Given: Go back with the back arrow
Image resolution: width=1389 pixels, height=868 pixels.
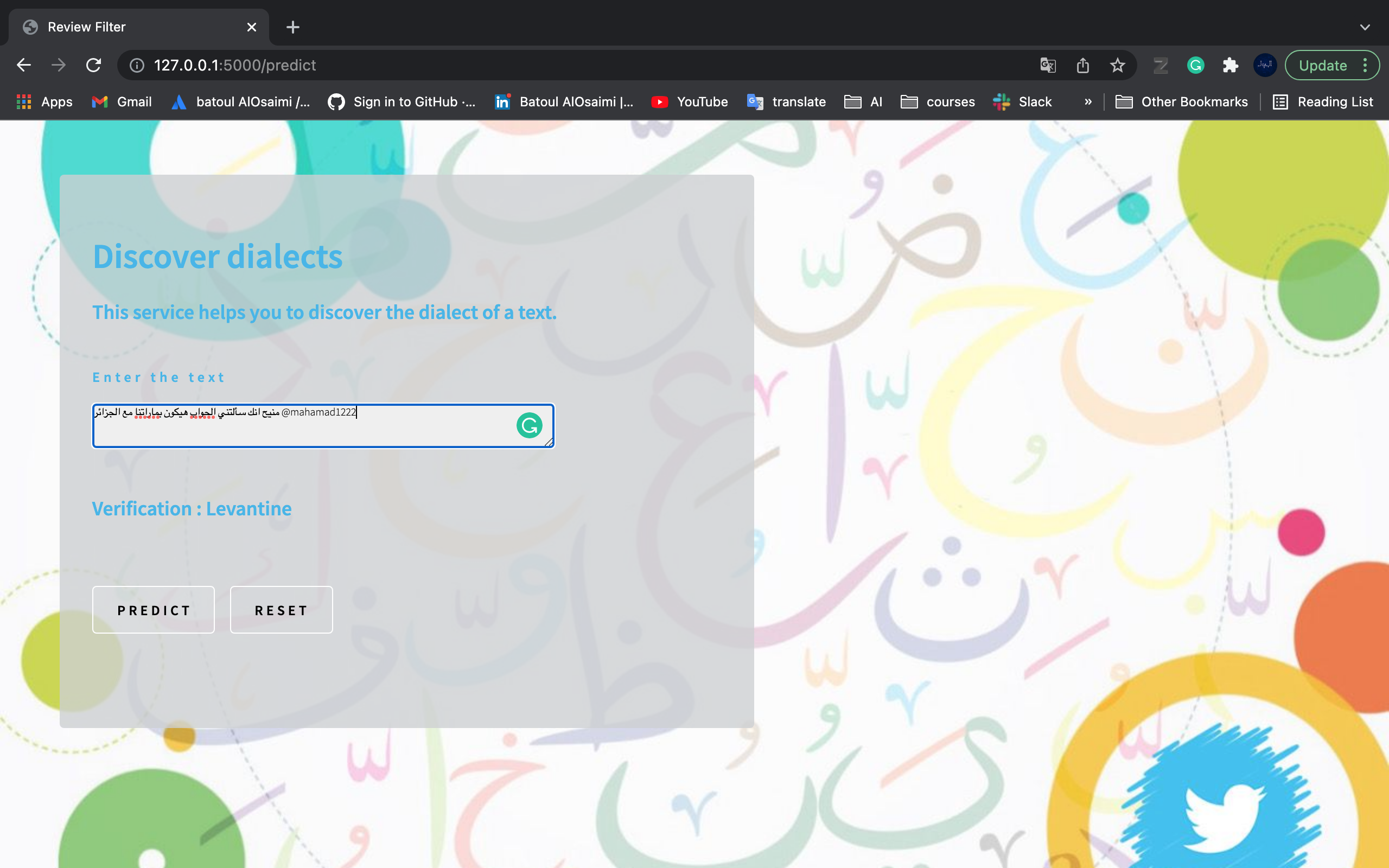Looking at the screenshot, I should pyautogui.click(x=24, y=66).
